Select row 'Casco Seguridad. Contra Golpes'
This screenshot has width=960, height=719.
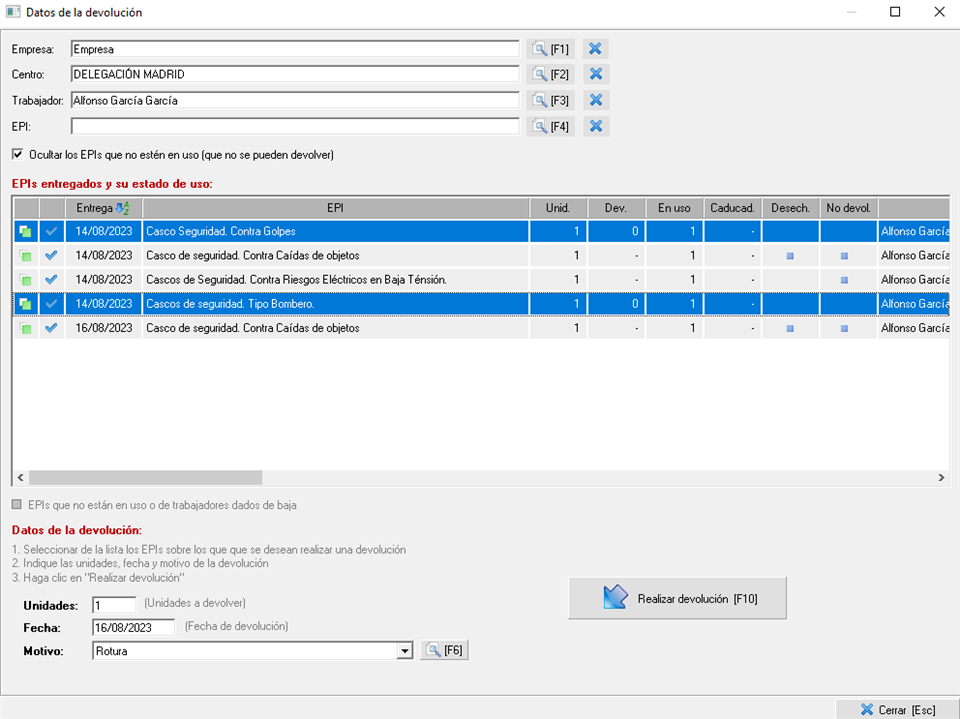[481, 232]
